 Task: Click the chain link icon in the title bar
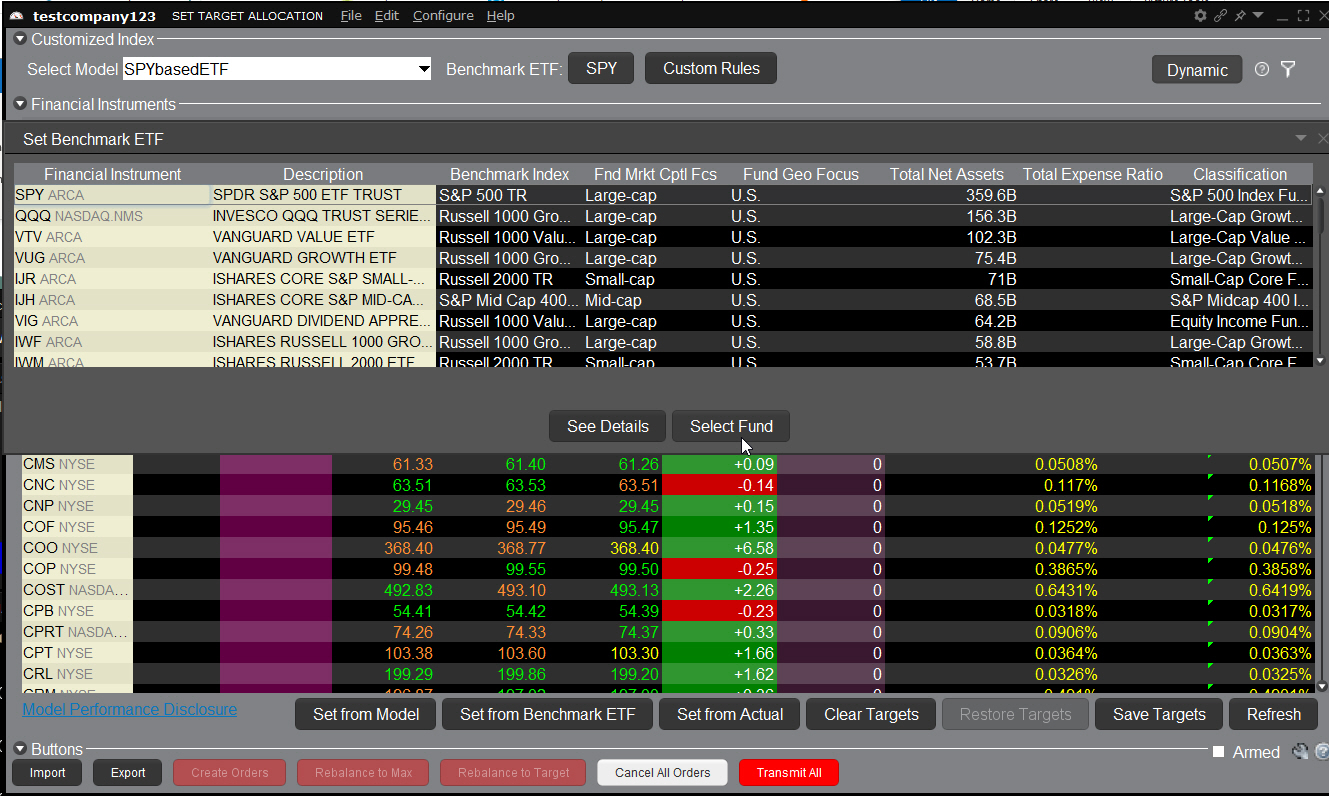pos(1219,15)
